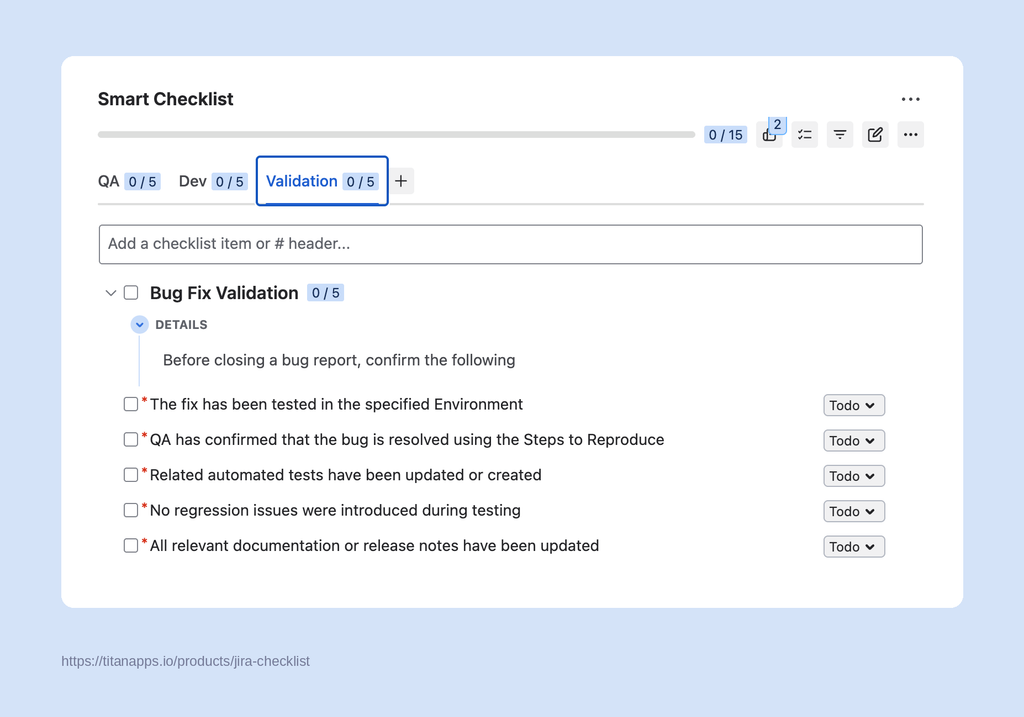Switch to the QA tab
The width and height of the screenshot is (1024, 717).
pyautogui.click(x=129, y=182)
